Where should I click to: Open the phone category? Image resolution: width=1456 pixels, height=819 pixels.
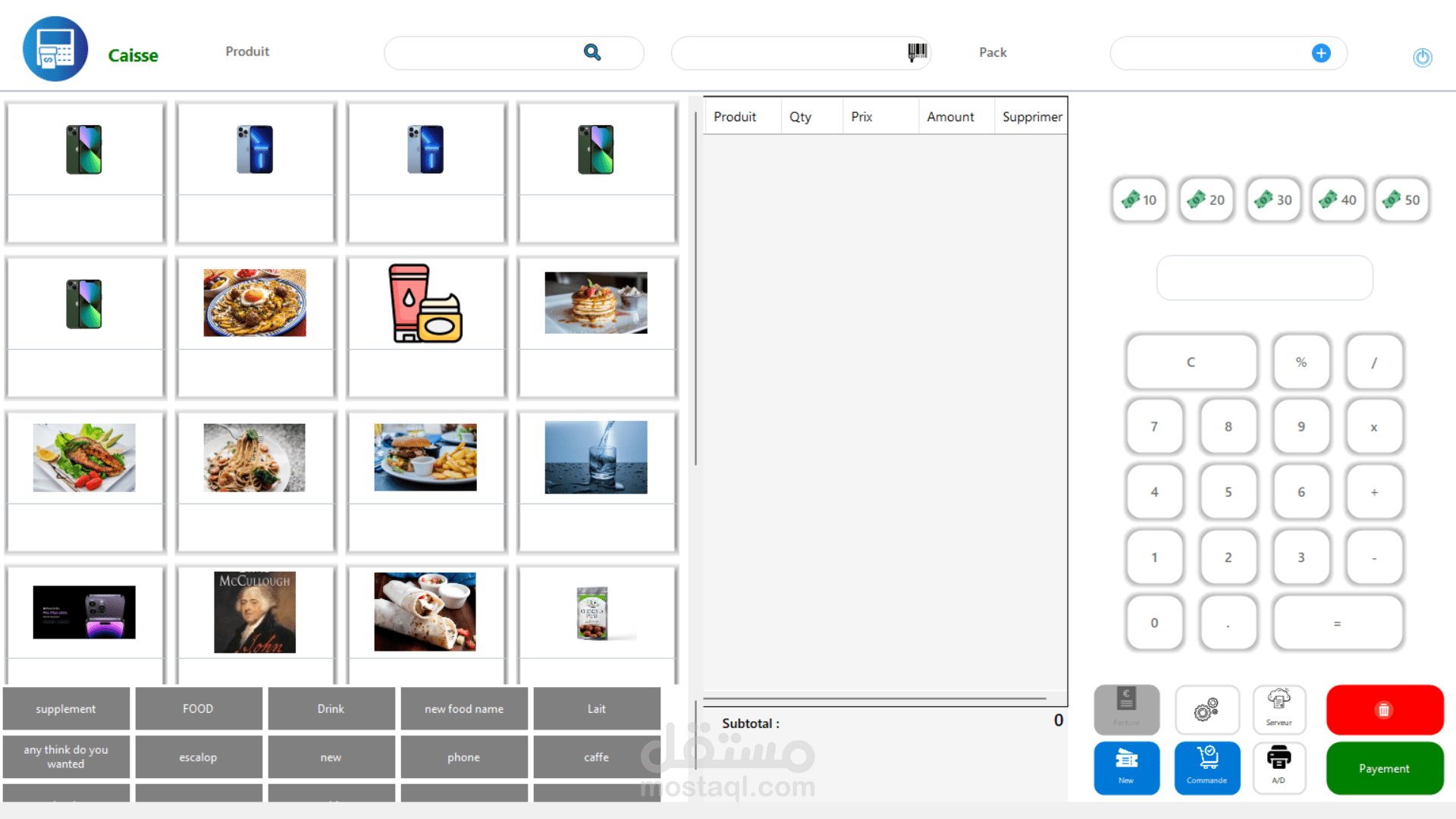[463, 757]
